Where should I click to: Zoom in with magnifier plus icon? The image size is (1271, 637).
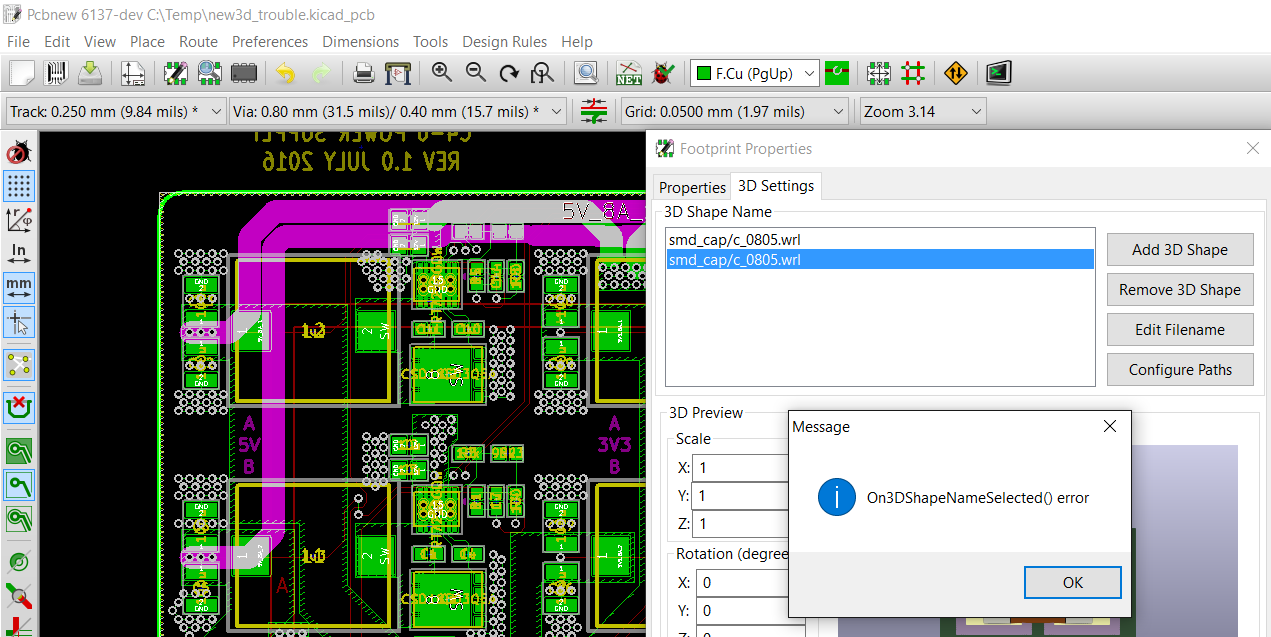442,73
